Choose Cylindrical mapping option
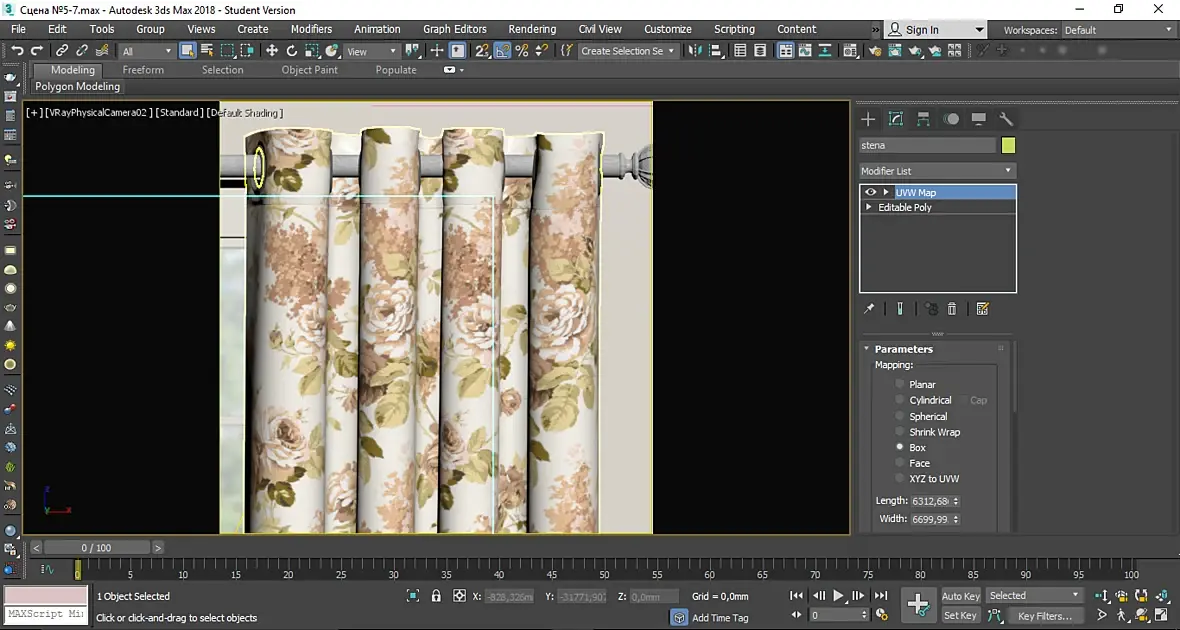The image size is (1180, 630). [900, 400]
